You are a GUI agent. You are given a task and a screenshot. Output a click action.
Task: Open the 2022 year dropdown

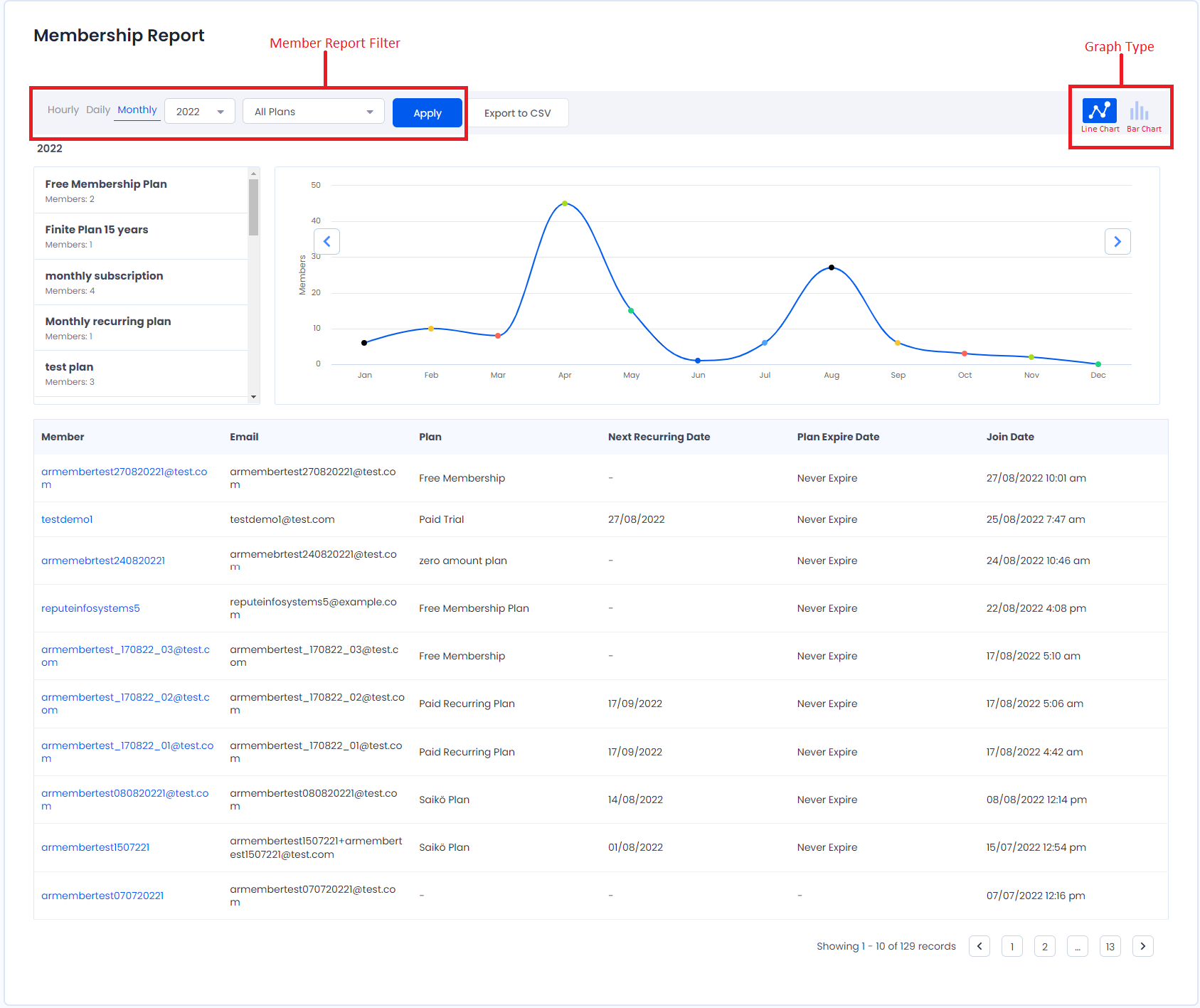pyautogui.click(x=200, y=112)
